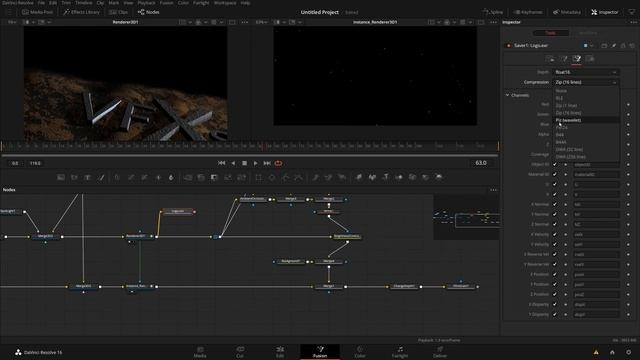Switch to the Deliver page
The image size is (640, 360).
pyautogui.click(x=440, y=352)
